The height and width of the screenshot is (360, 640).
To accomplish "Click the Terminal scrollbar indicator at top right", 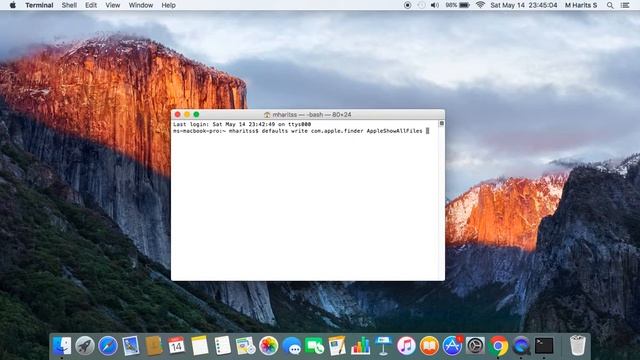I will (x=441, y=123).
